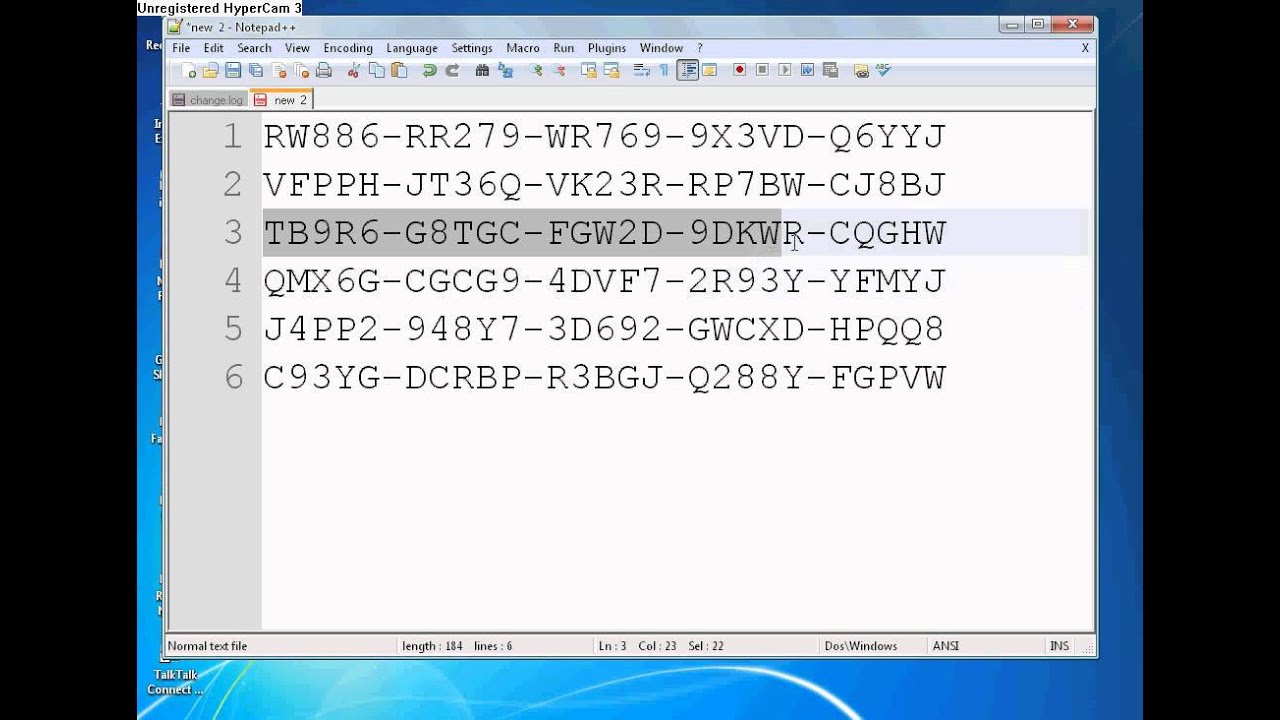Open Find using the binoculars icon
The height and width of the screenshot is (720, 1280).
(482, 70)
